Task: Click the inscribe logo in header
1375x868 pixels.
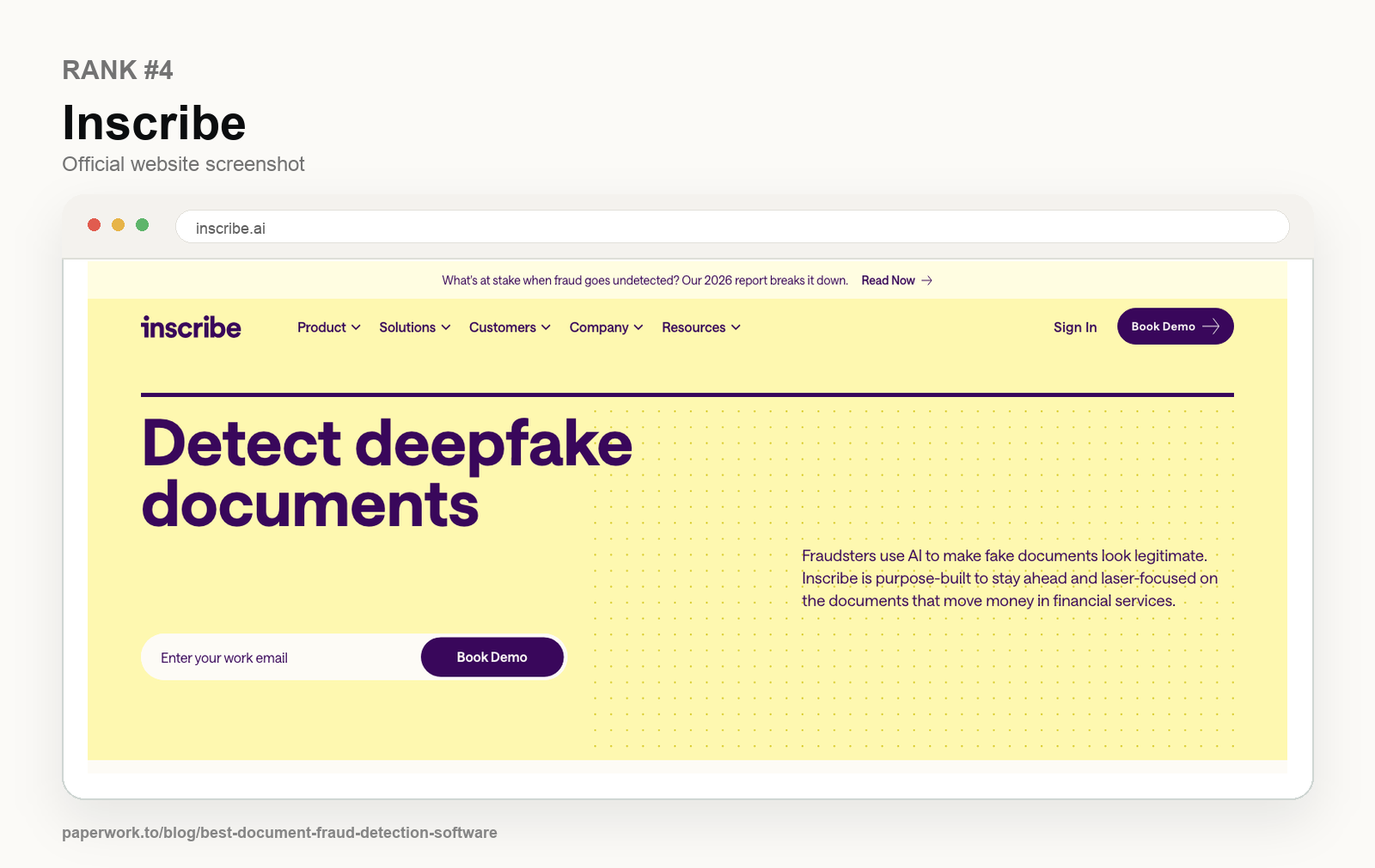Action: (191, 327)
